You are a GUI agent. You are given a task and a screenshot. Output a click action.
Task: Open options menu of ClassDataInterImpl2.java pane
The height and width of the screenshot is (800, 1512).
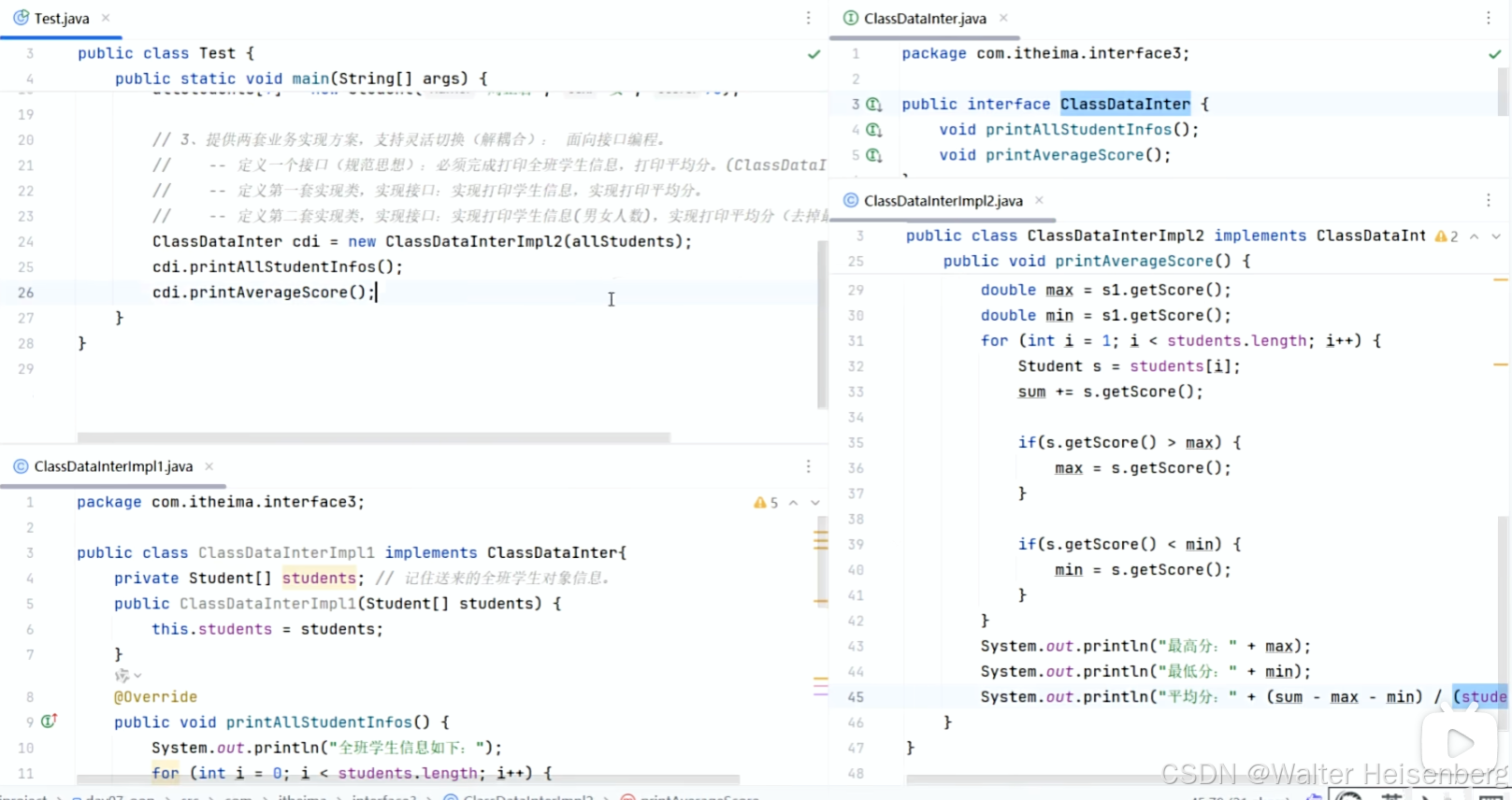[1489, 200]
